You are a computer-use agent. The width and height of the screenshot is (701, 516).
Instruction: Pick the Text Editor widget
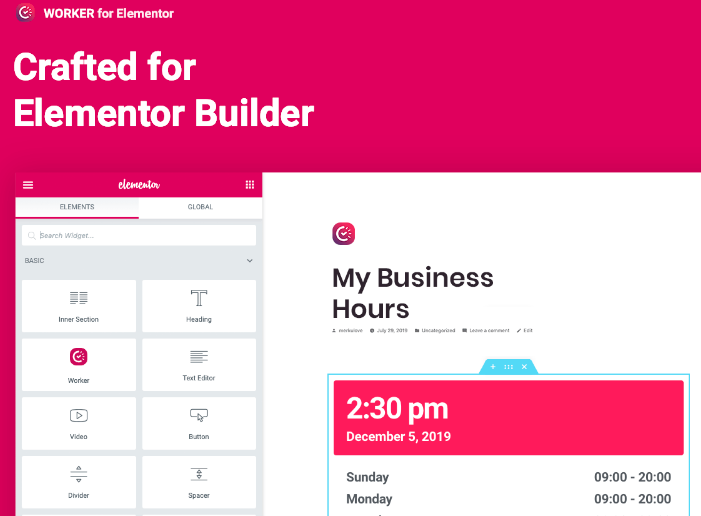coord(198,364)
